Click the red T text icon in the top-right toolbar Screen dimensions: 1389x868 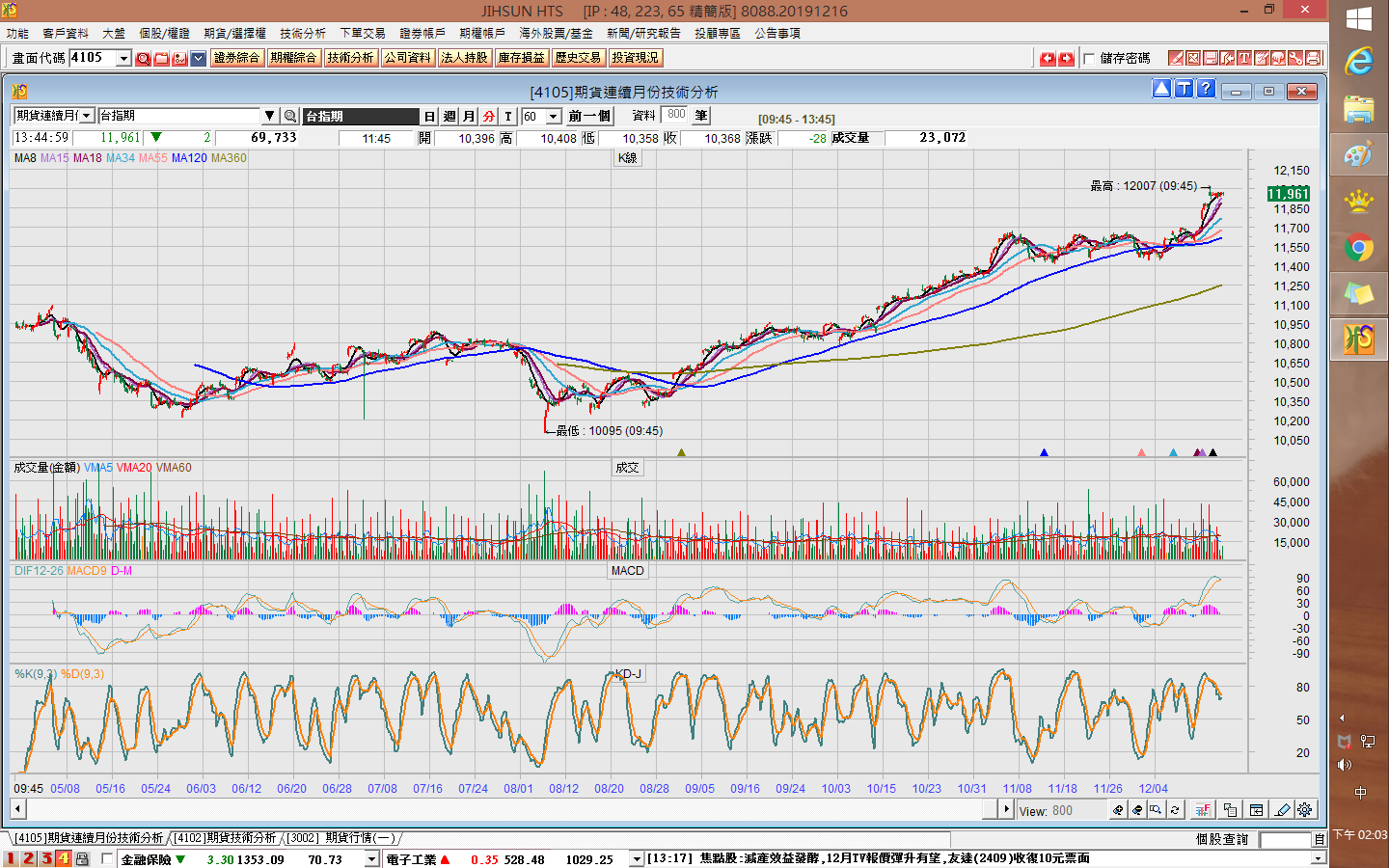tap(1244, 58)
